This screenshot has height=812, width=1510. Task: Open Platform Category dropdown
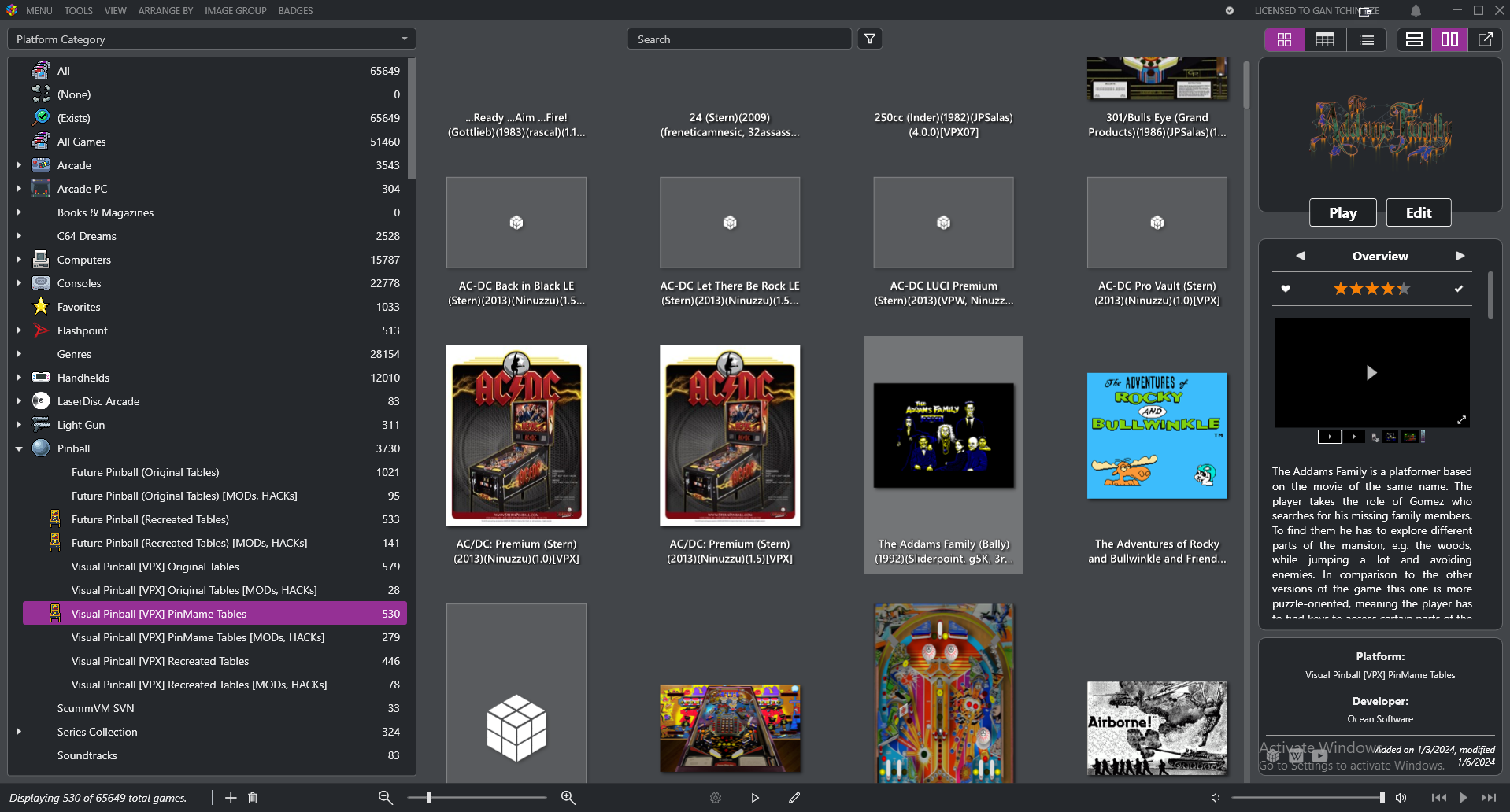pos(211,39)
